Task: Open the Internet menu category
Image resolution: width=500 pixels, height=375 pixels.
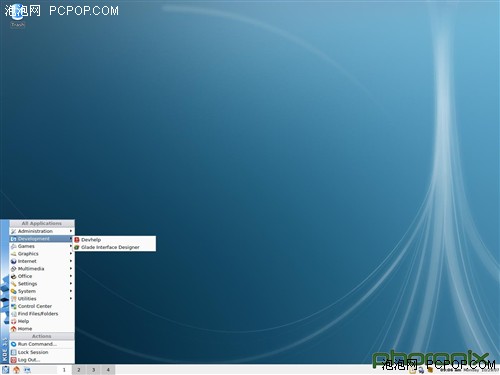Action: pyautogui.click(x=42, y=261)
